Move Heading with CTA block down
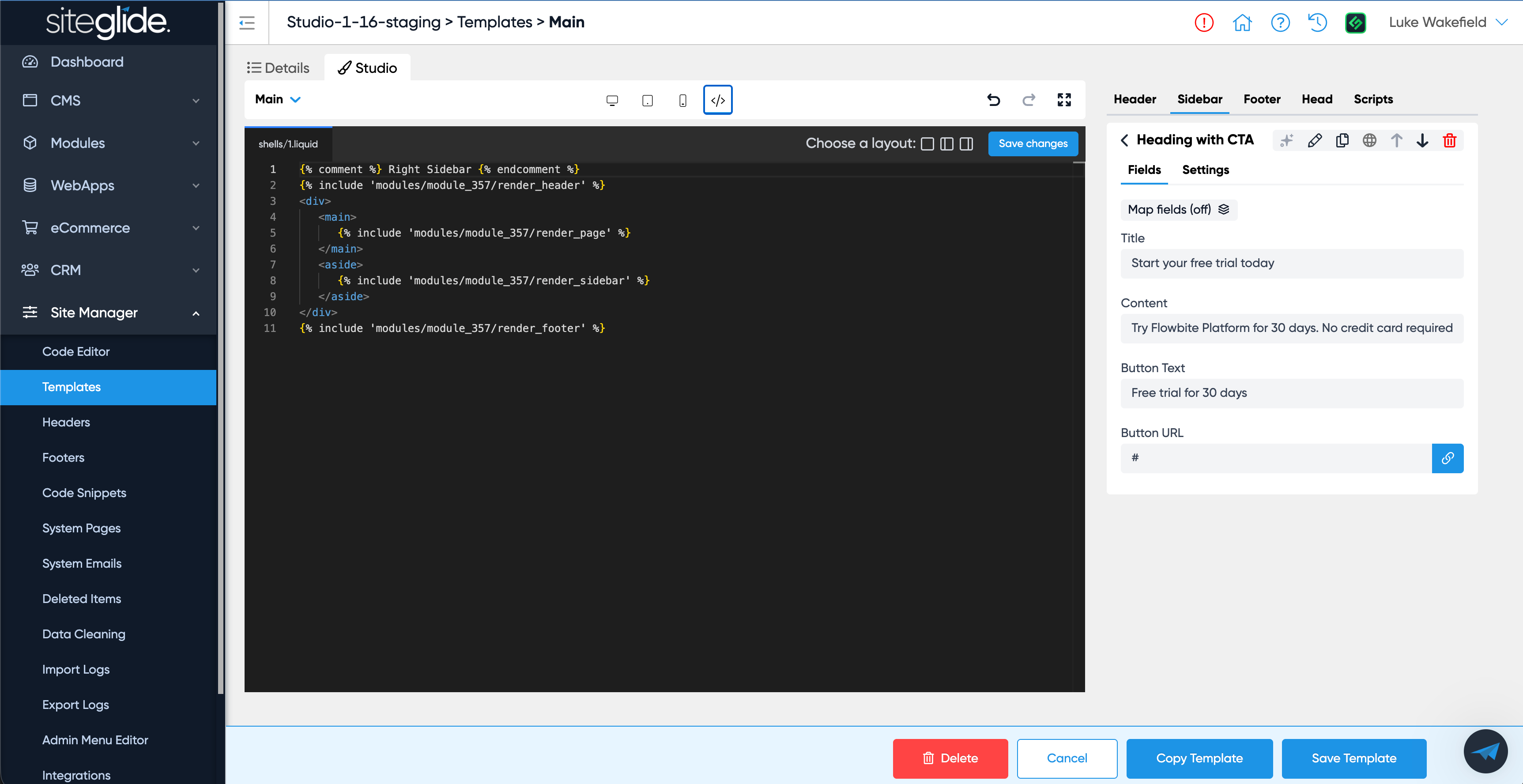The height and width of the screenshot is (784, 1523). [x=1422, y=140]
